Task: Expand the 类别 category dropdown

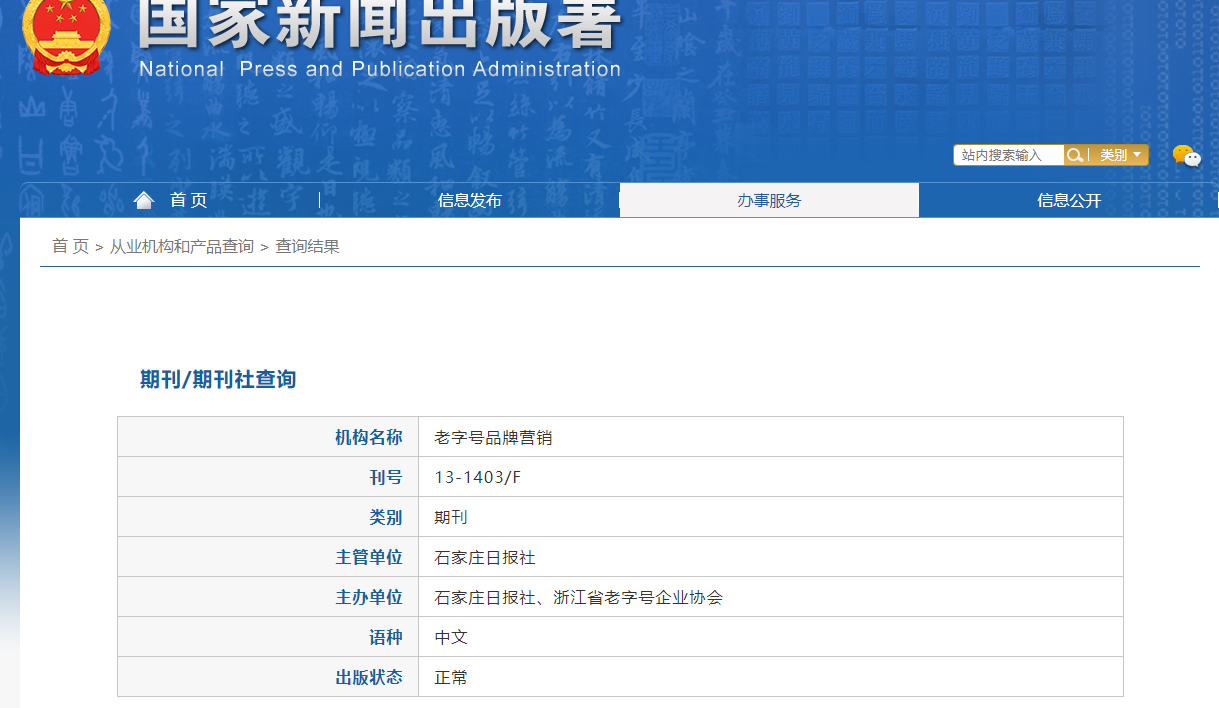Action: (1120, 155)
